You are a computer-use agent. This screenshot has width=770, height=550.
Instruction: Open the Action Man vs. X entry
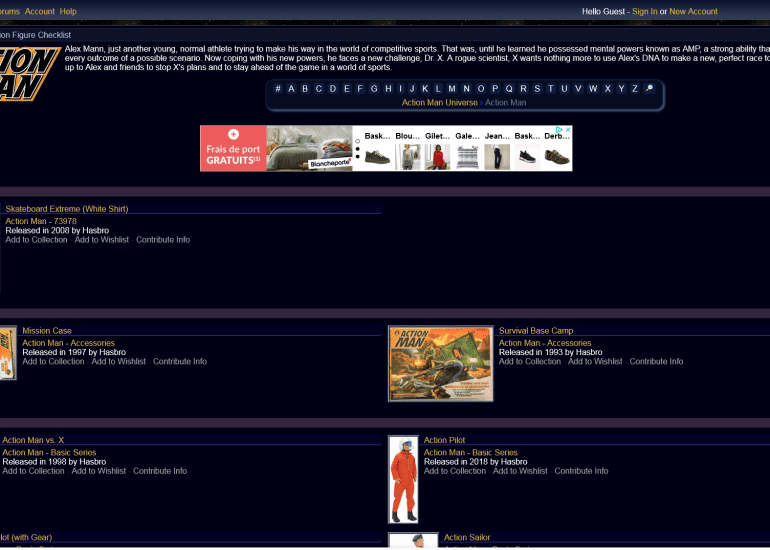(33, 440)
